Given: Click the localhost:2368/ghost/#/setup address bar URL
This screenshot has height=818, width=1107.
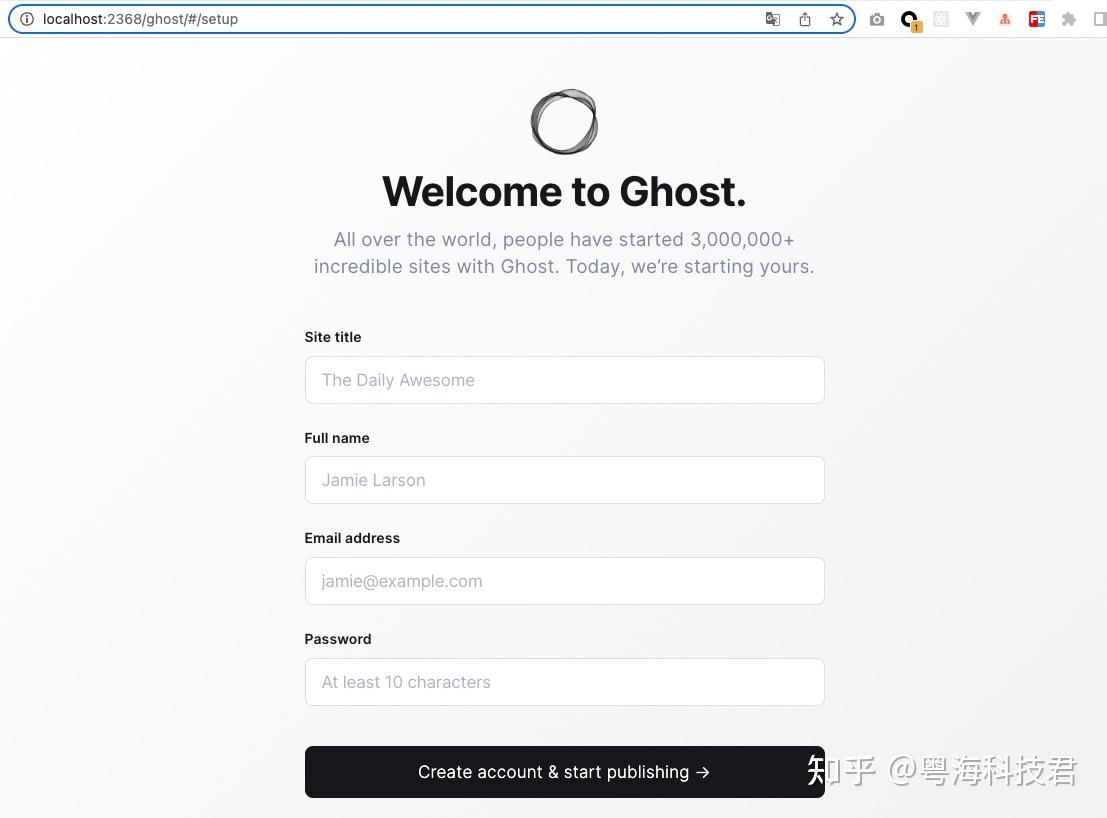Looking at the screenshot, I should [140, 19].
